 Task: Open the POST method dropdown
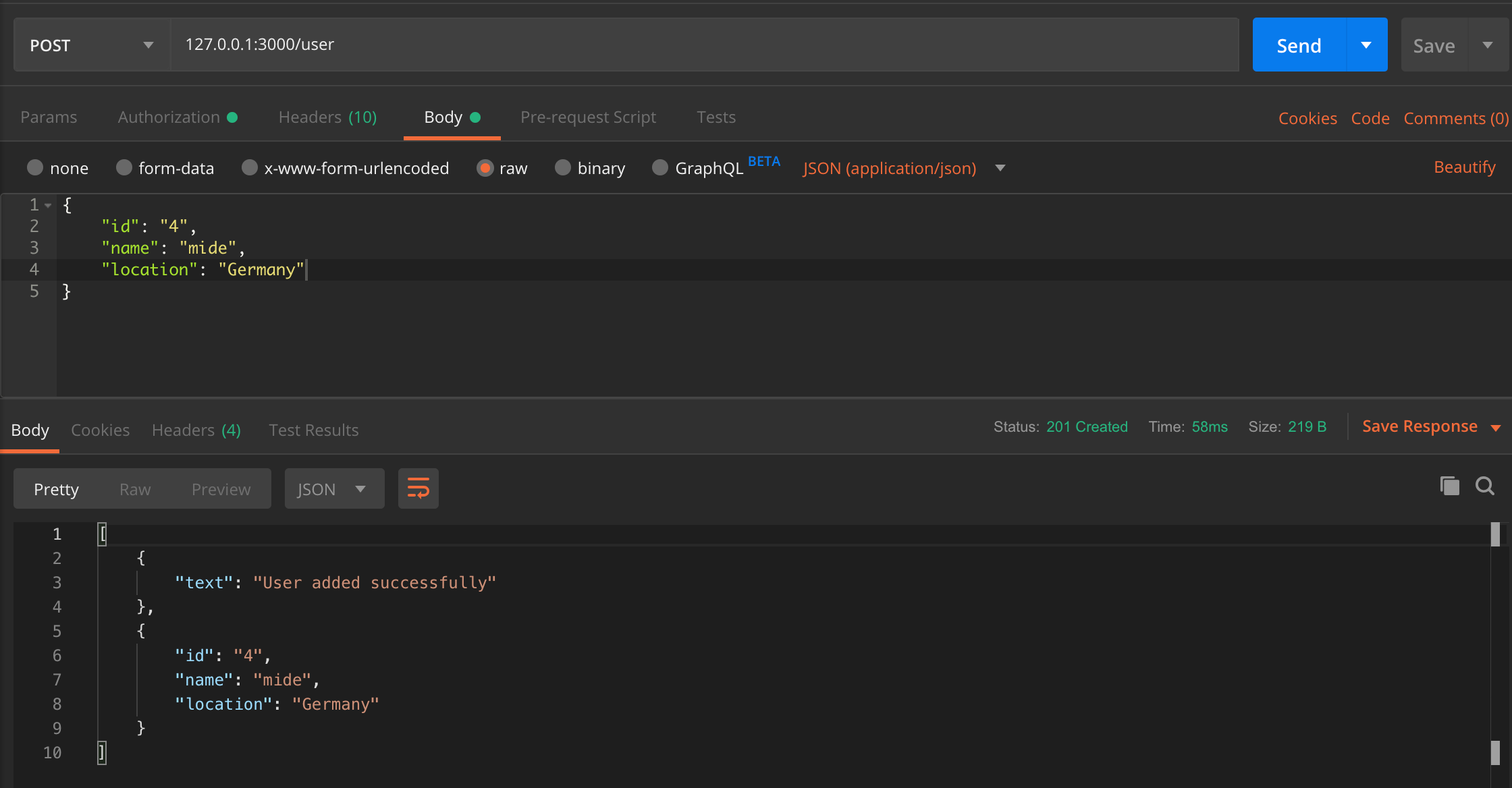pyautogui.click(x=92, y=45)
